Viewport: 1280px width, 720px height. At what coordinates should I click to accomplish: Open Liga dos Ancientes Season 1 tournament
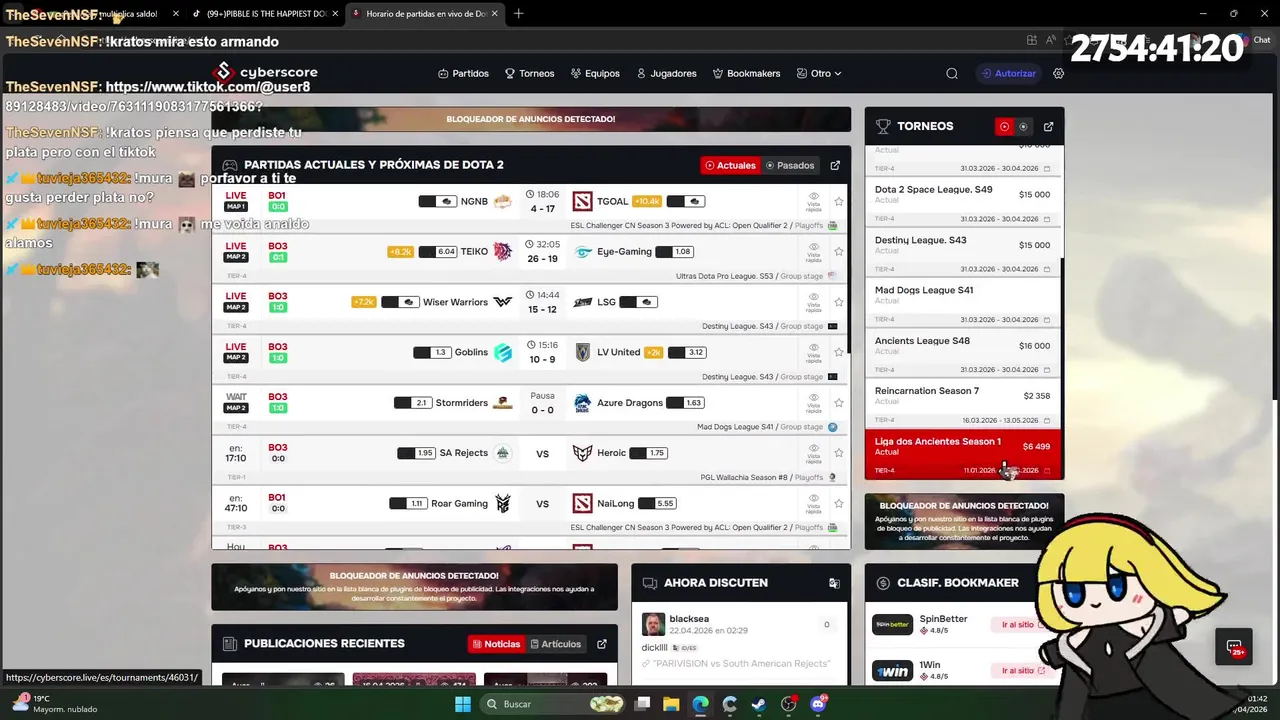[x=962, y=454]
